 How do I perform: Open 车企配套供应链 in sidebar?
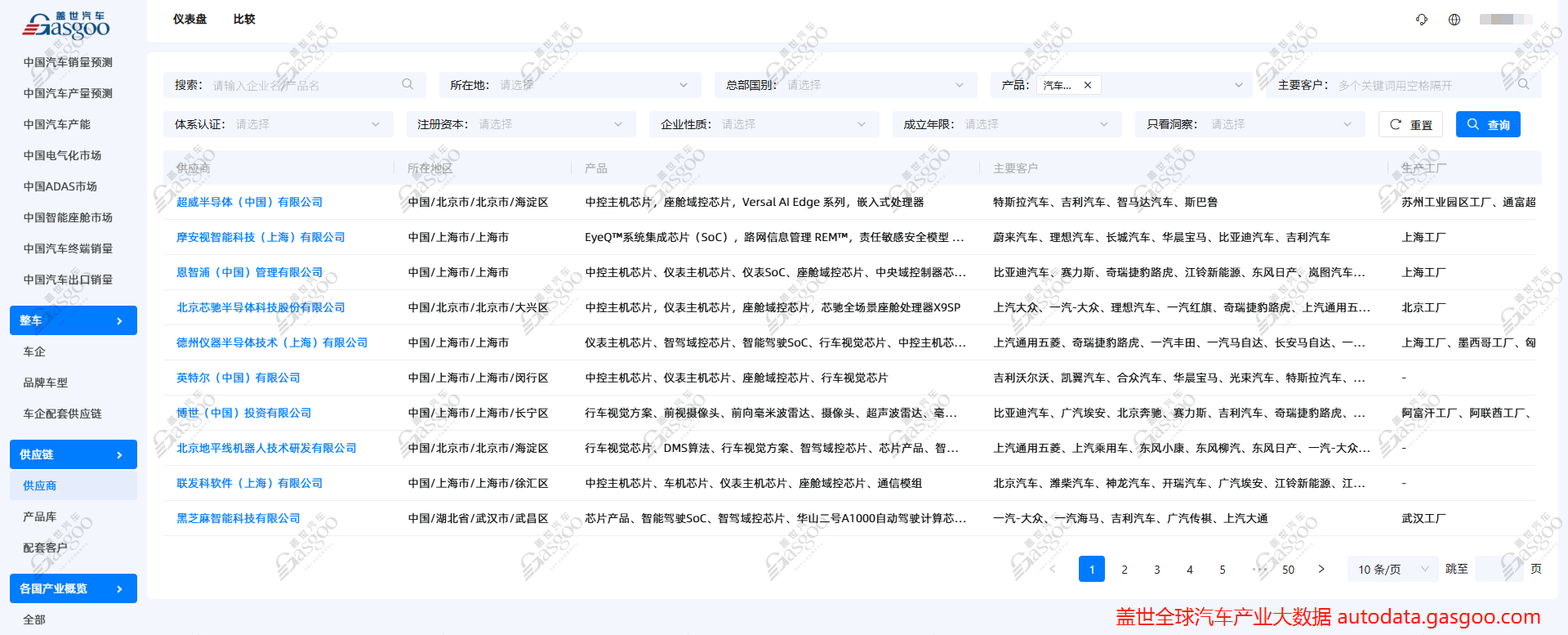(62, 414)
